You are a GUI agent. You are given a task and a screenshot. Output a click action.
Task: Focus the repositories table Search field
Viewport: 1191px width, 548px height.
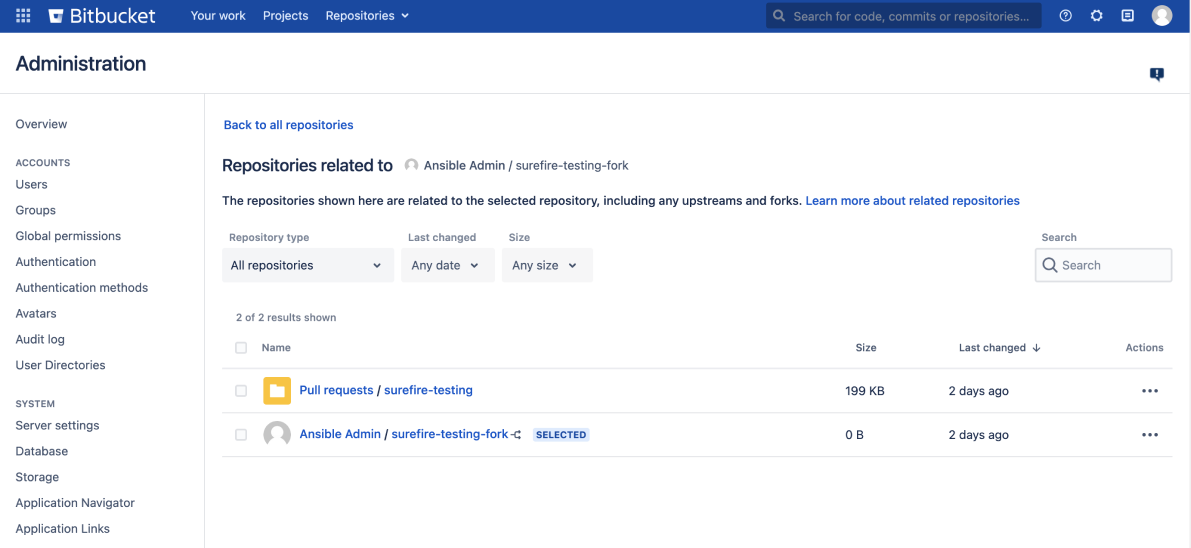[1104, 265]
